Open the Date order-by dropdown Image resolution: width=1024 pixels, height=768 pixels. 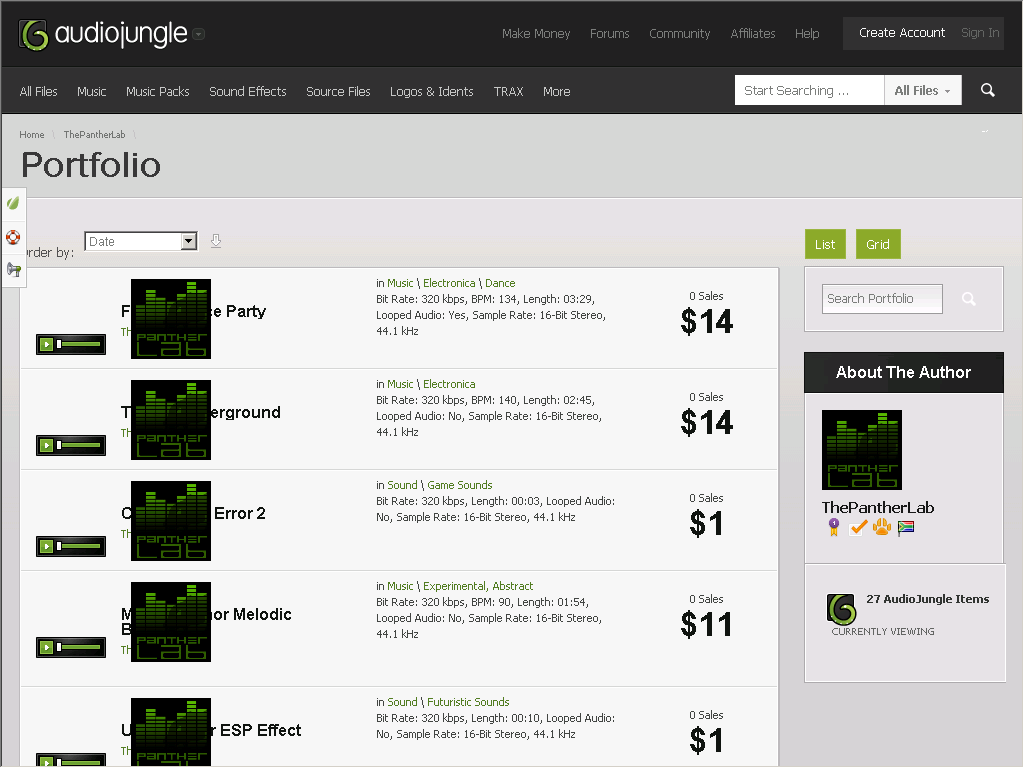point(140,241)
